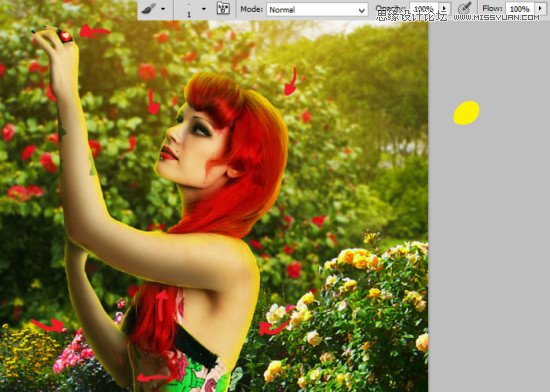
Task: Open the Opacity slider arrow
Action: (x=445, y=8)
